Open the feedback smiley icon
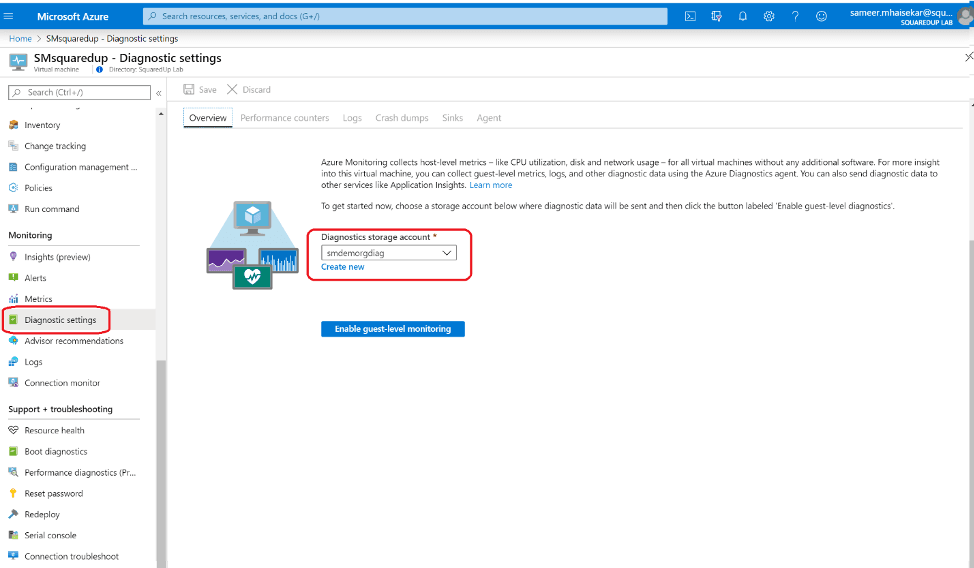This screenshot has width=974, height=568. point(822,16)
